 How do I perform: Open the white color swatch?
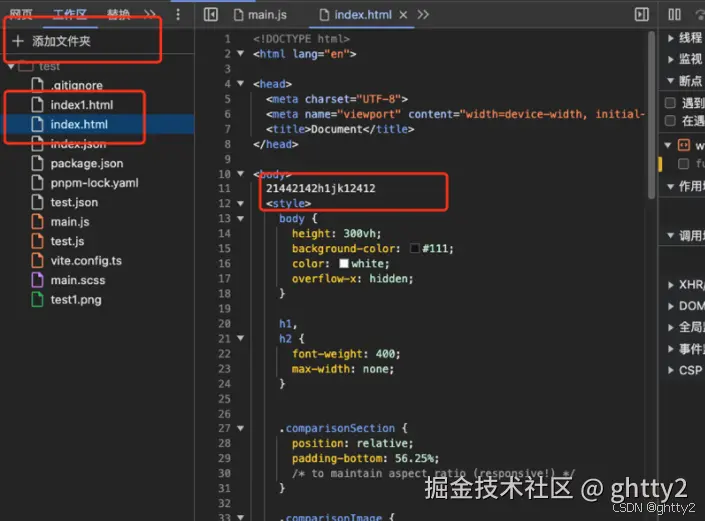(x=344, y=263)
